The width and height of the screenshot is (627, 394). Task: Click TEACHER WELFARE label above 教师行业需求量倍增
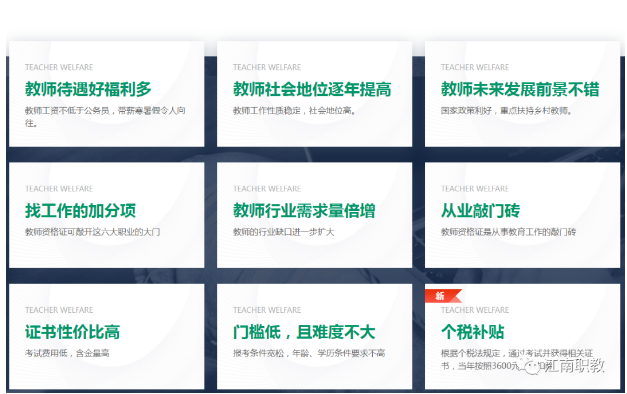(267, 188)
